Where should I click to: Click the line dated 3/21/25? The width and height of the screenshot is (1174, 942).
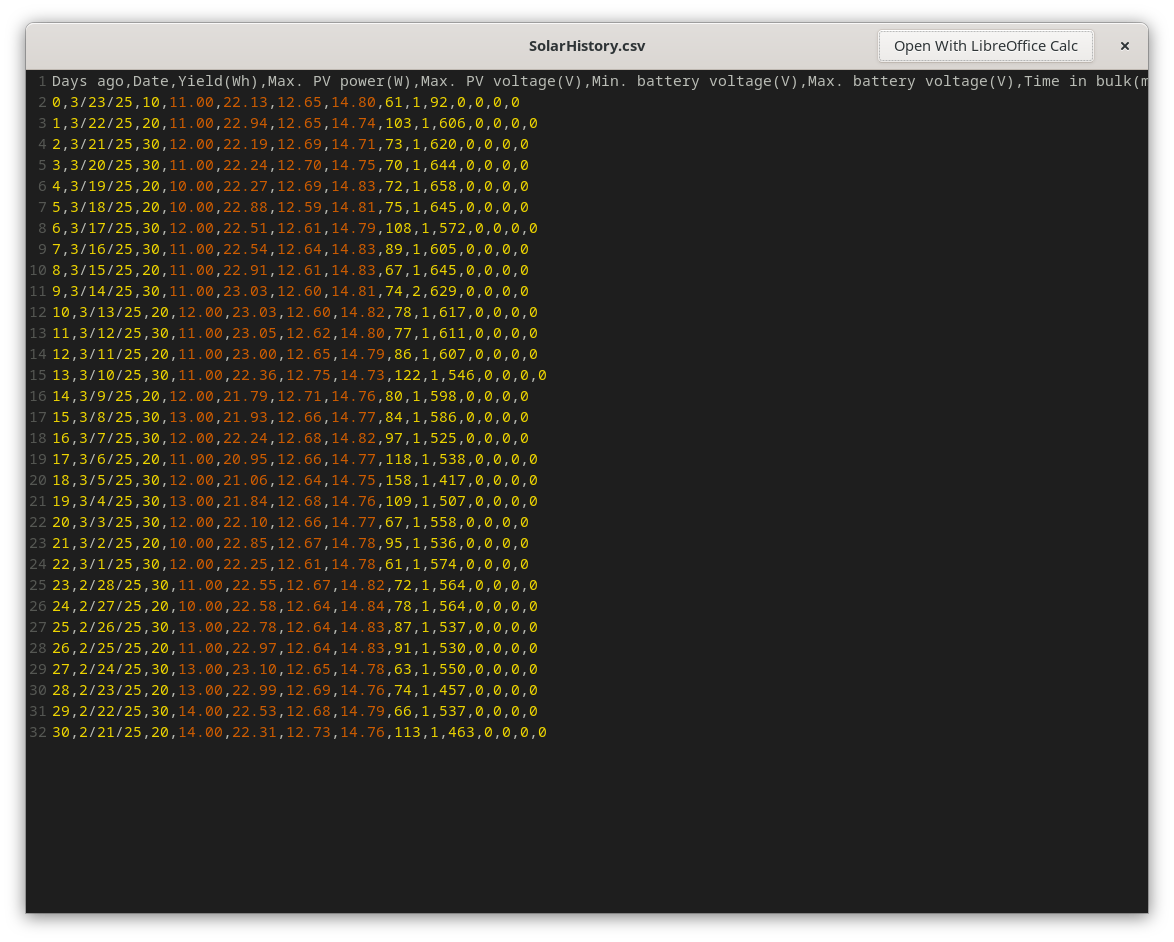pyautogui.click(x=291, y=144)
